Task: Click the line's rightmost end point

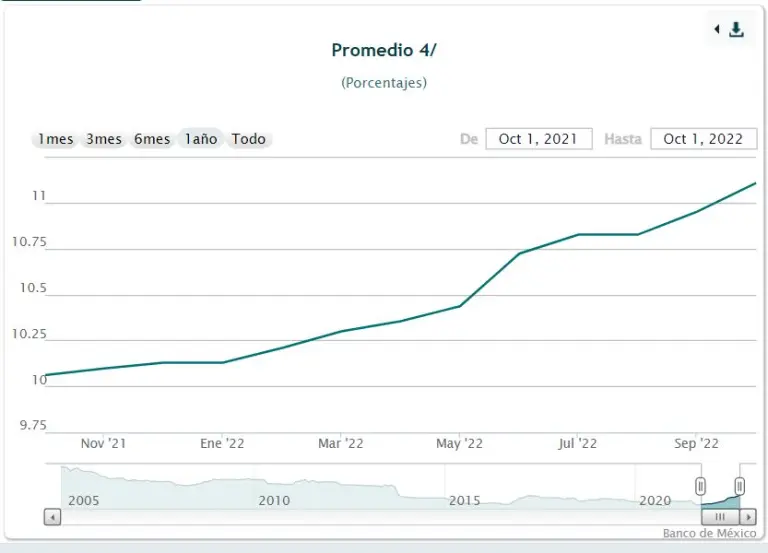Action: coord(754,183)
